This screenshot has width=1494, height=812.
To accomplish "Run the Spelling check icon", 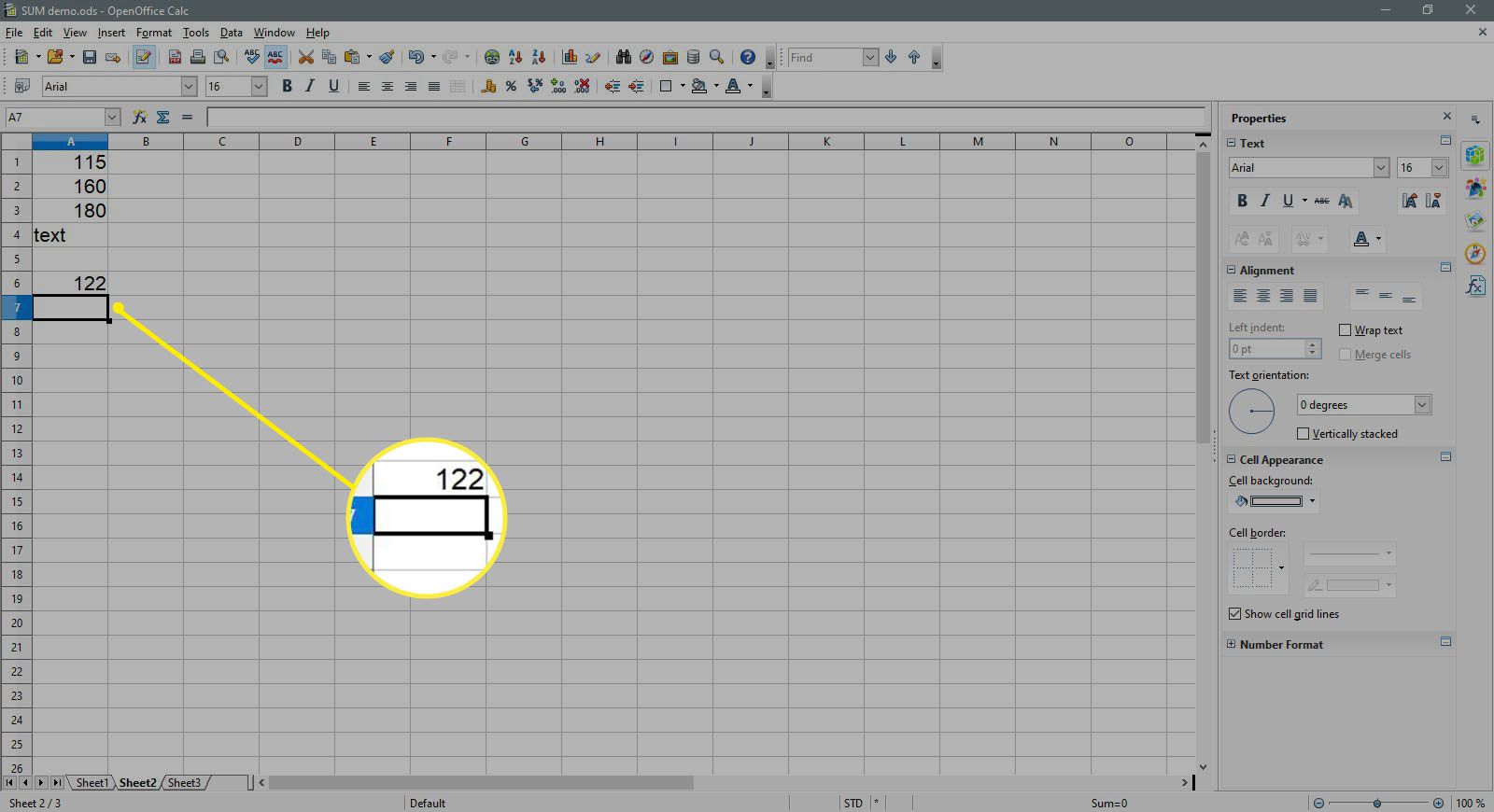I will coord(252,58).
